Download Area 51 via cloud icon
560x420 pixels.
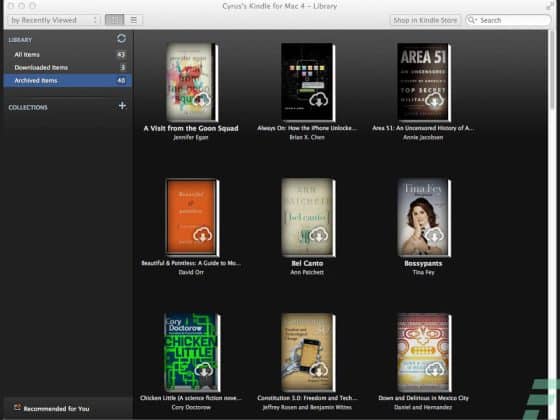(x=434, y=101)
